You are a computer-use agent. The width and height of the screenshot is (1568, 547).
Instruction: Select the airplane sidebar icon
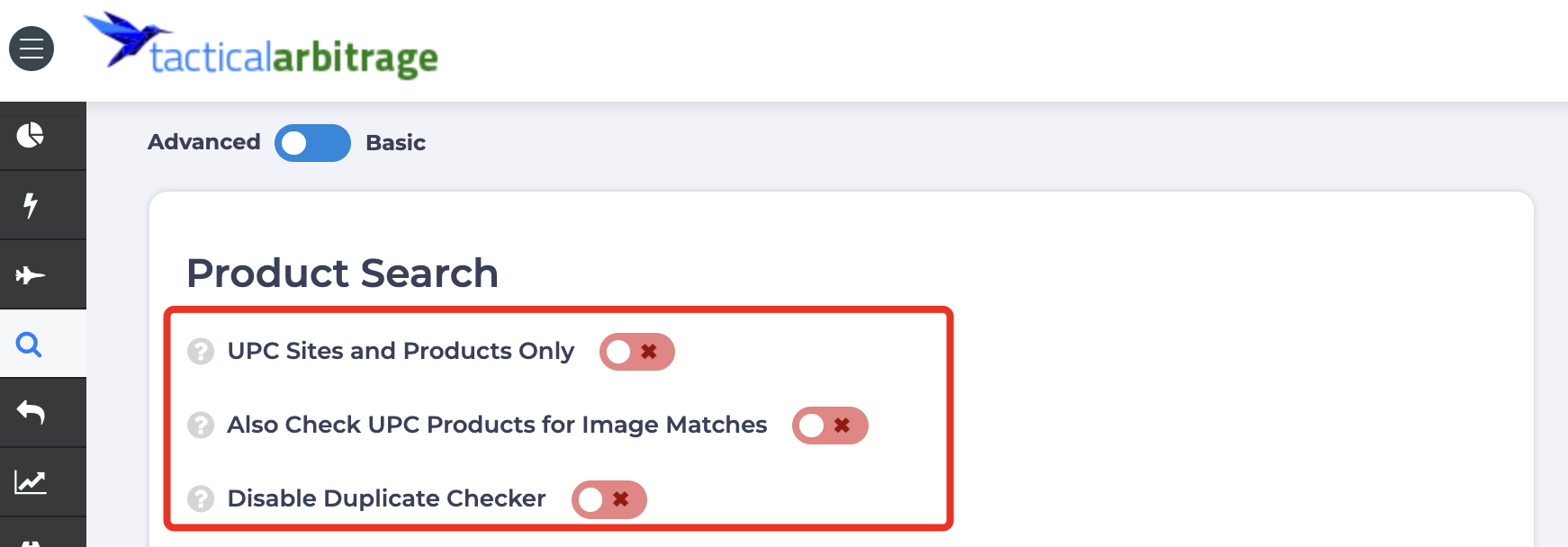30,274
